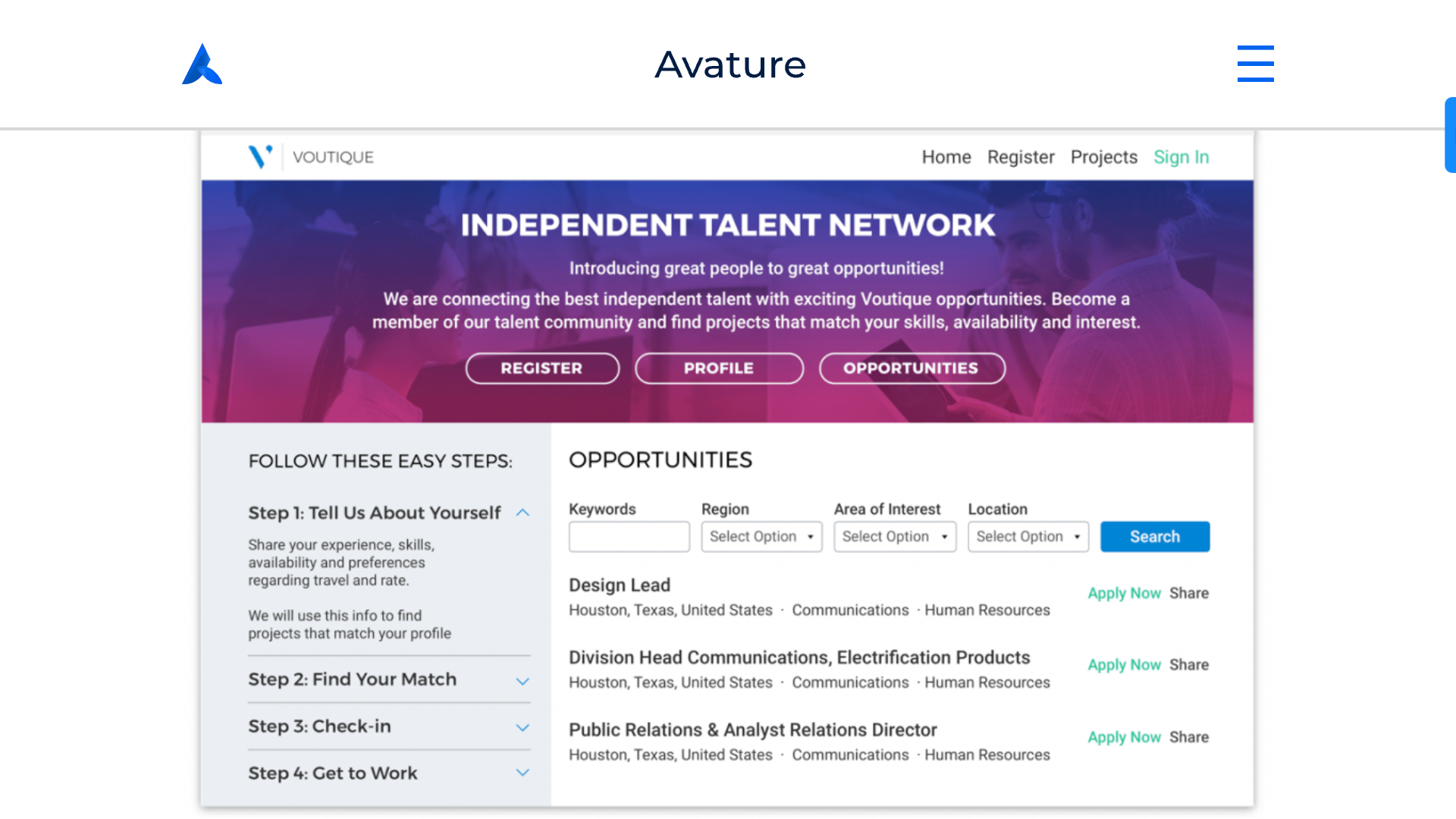
Task: Open the Area of Interest dropdown
Action: point(894,536)
